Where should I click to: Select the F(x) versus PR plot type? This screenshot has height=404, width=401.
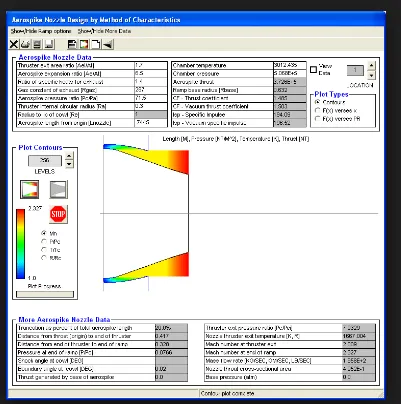coord(317,119)
